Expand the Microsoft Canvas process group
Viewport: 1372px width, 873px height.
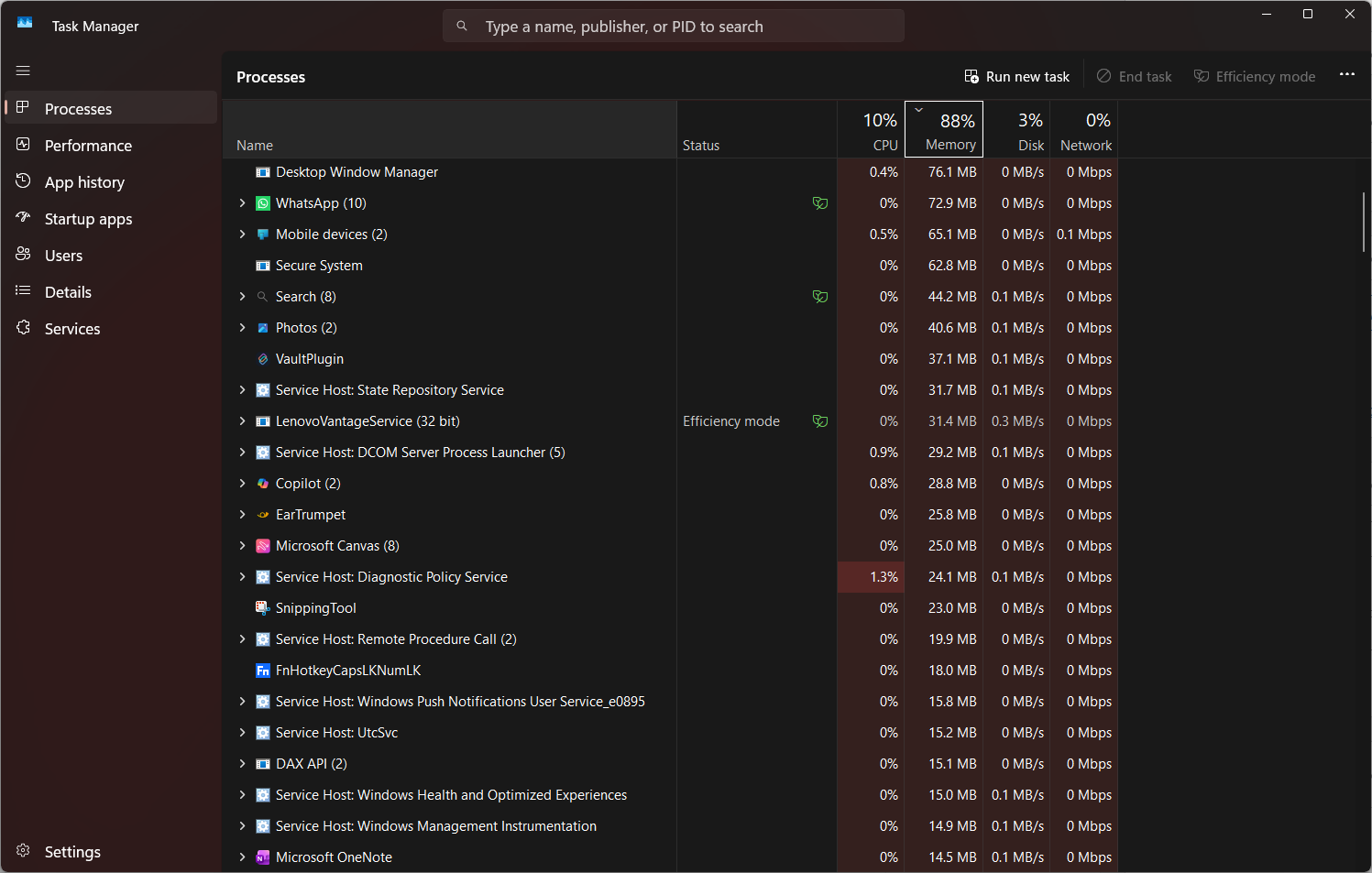tap(242, 546)
